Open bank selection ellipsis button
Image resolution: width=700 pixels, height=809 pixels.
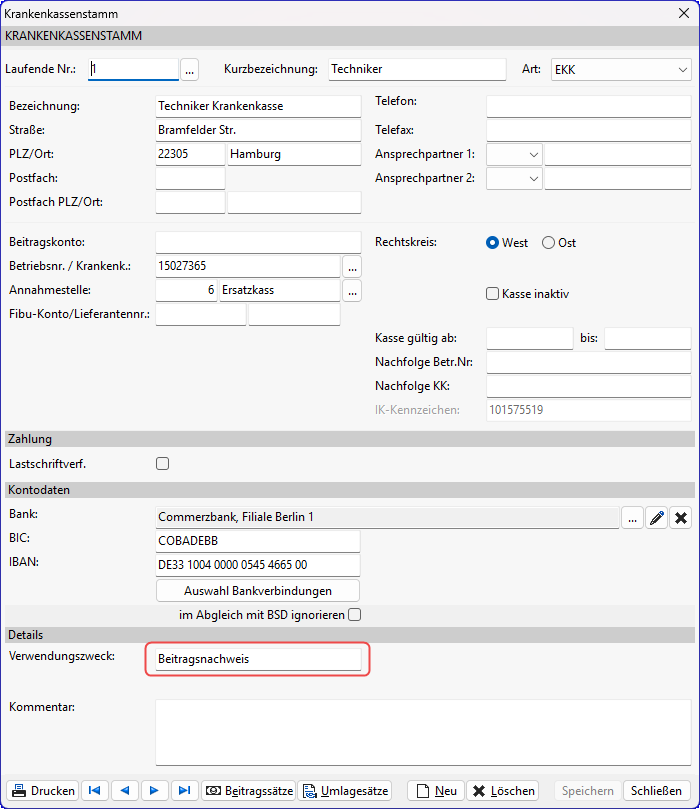[x=632, y=517]
